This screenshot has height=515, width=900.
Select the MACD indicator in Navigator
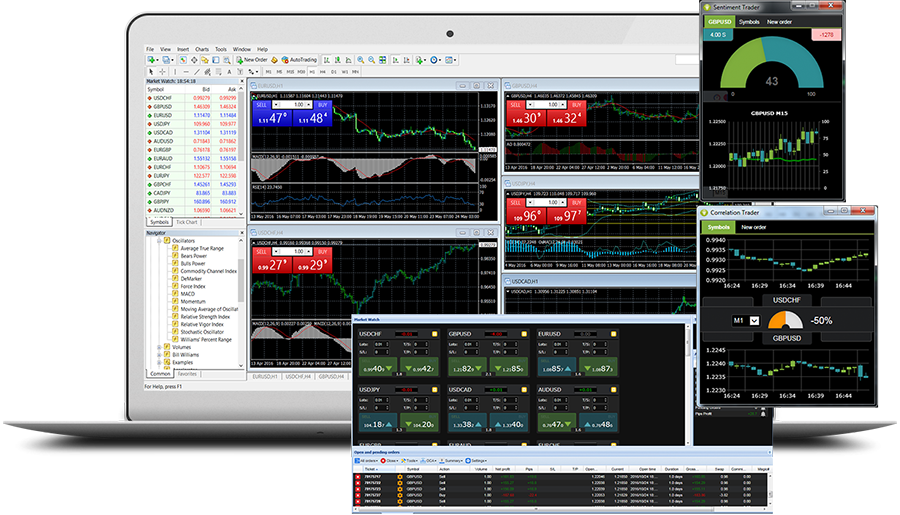point(188,294)
